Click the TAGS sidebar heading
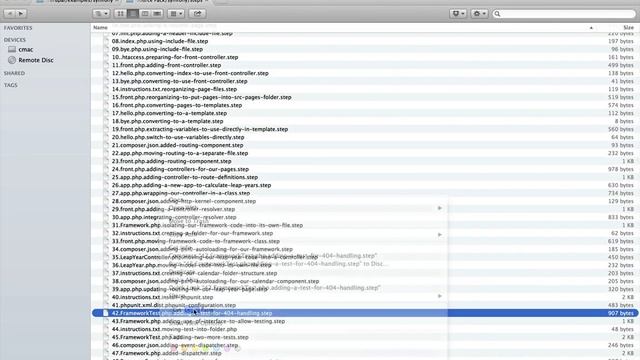This screenshot has height=360, width=640. click(x=11, y=85)
